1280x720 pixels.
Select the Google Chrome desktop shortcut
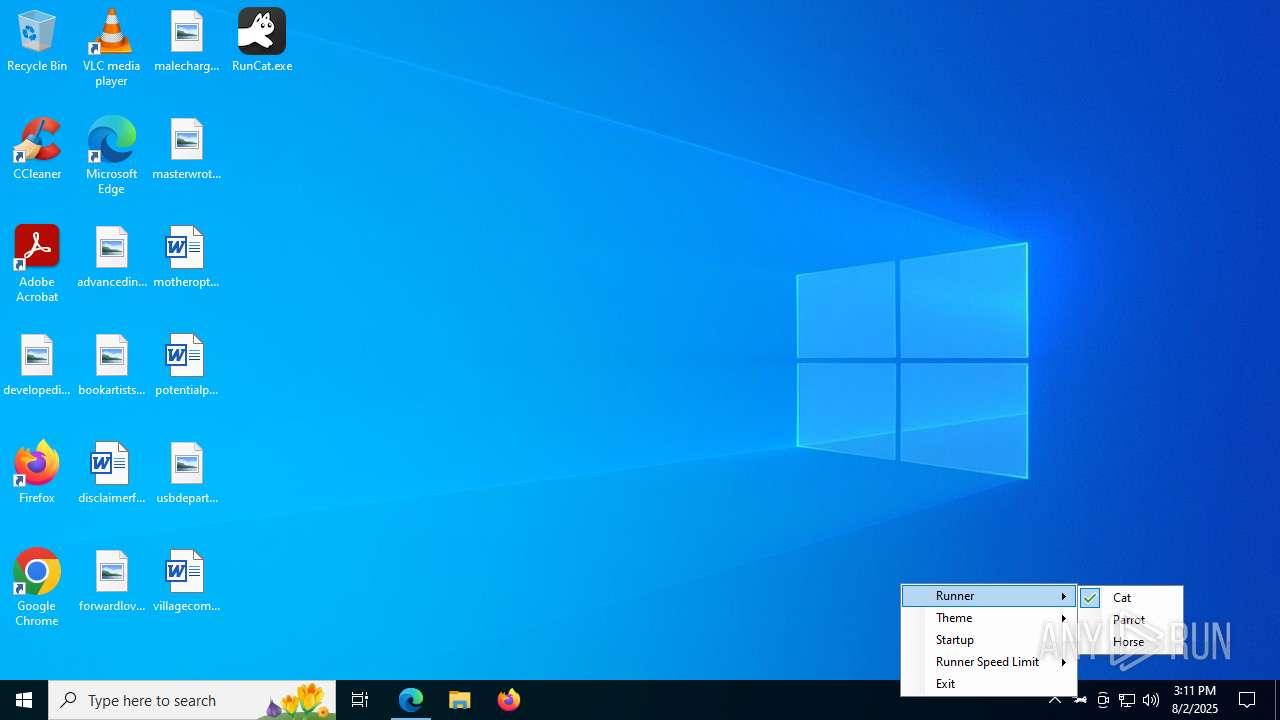coord(37,588)
